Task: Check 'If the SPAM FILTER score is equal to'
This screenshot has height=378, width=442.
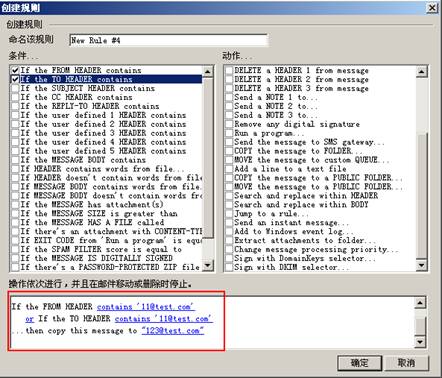Action: click(x=15, y=249)
